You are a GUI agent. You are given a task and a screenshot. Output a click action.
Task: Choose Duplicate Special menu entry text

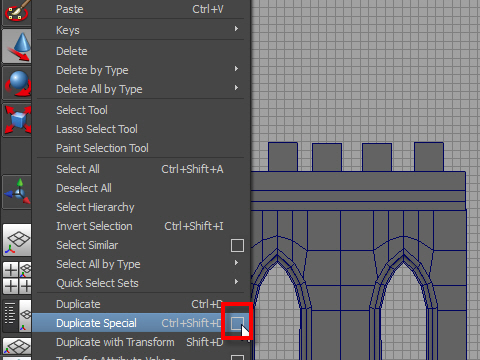click(x=96, y=323)
